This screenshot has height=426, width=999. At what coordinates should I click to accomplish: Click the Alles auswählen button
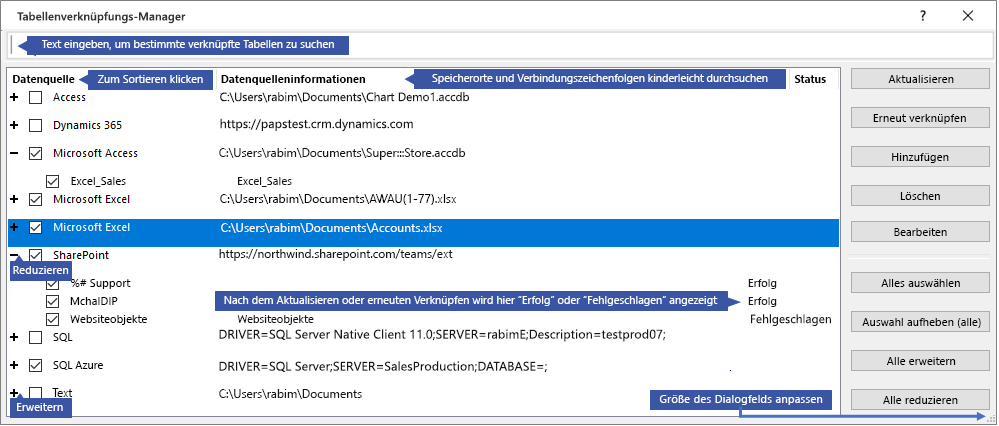(x=921, y=282)
